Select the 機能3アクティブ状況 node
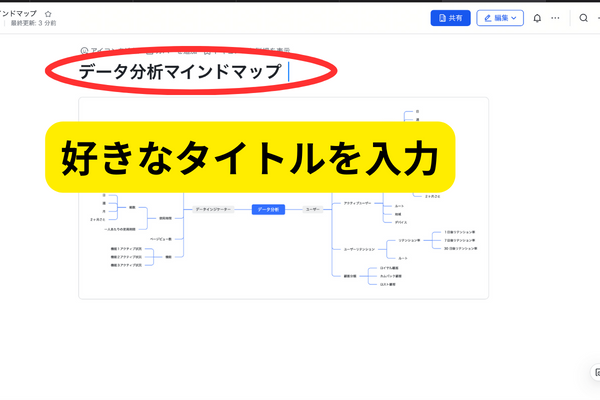This screenshot has width=600, height=400. pos(126,265)
